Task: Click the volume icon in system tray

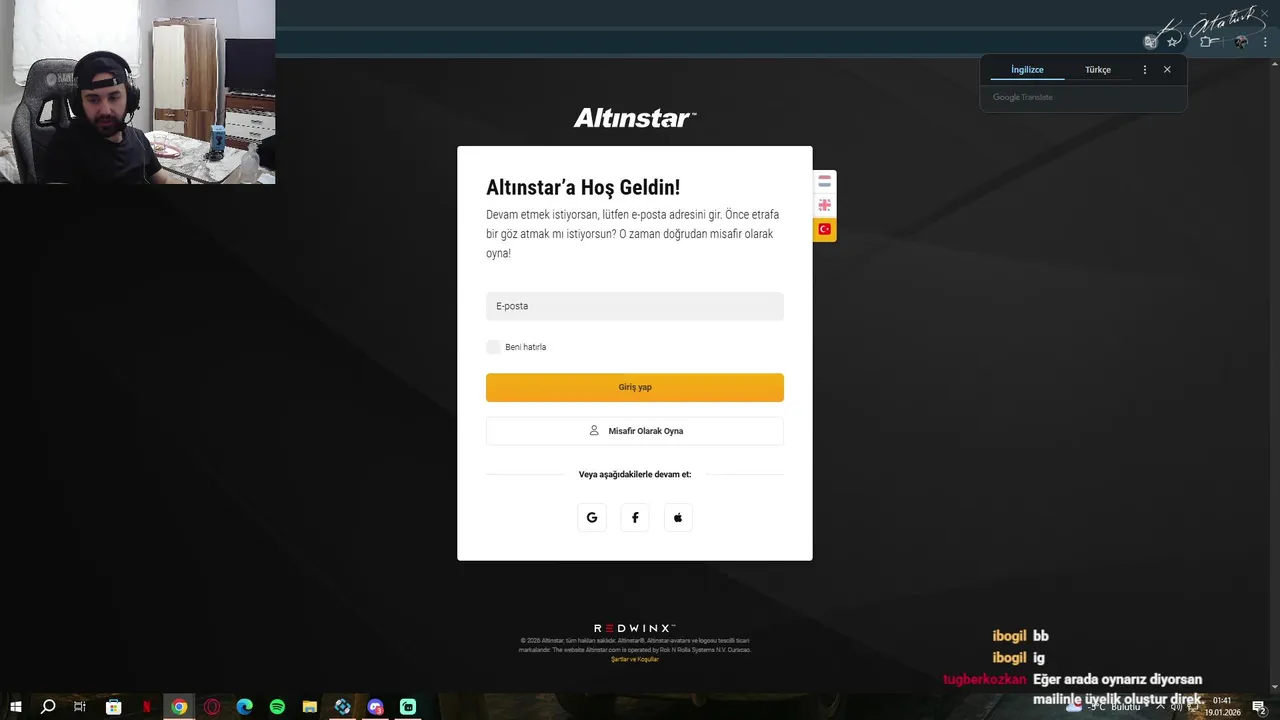Action: [x=1177, y=707]
